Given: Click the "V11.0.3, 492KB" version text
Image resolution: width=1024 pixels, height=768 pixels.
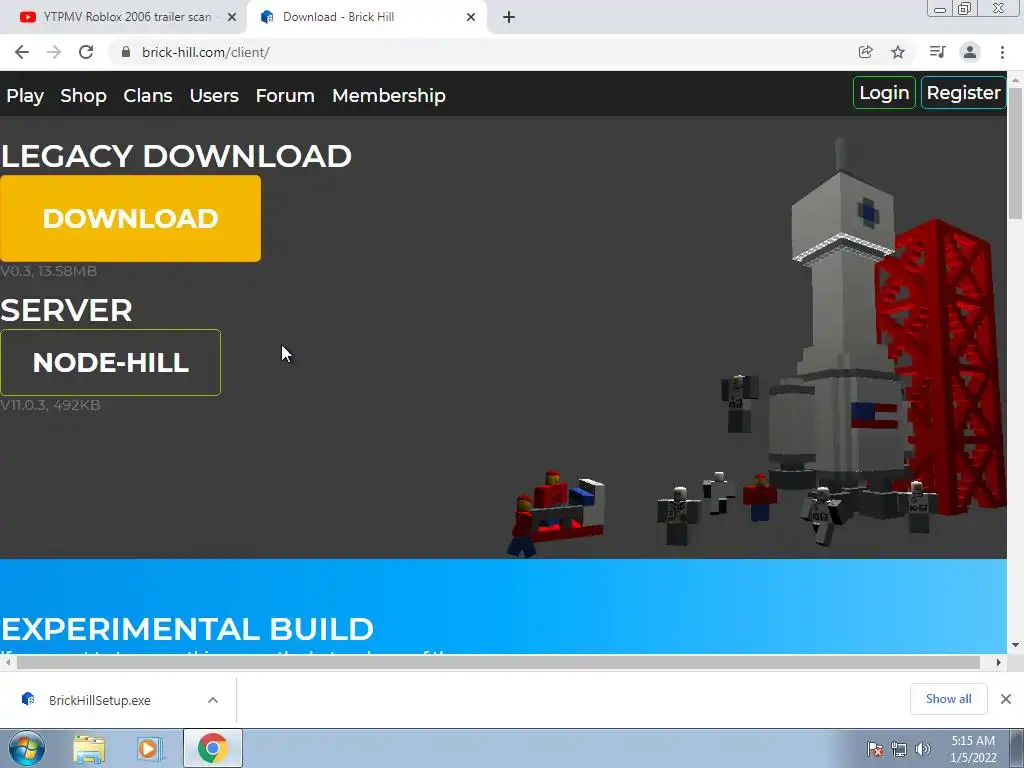Looking at the screenshot, I should click(x=50, y=405).
